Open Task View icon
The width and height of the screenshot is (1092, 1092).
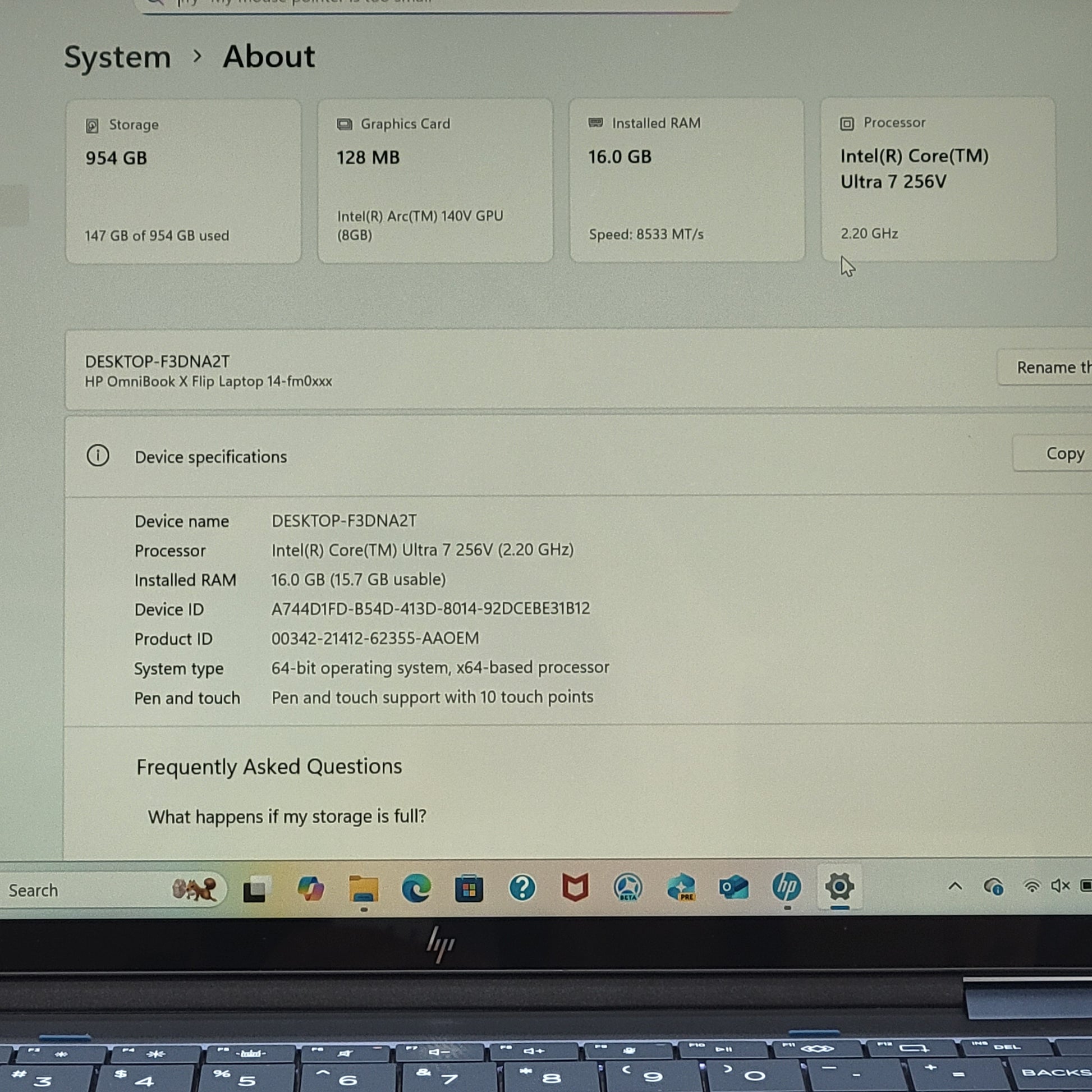click(x=255, y=889)
